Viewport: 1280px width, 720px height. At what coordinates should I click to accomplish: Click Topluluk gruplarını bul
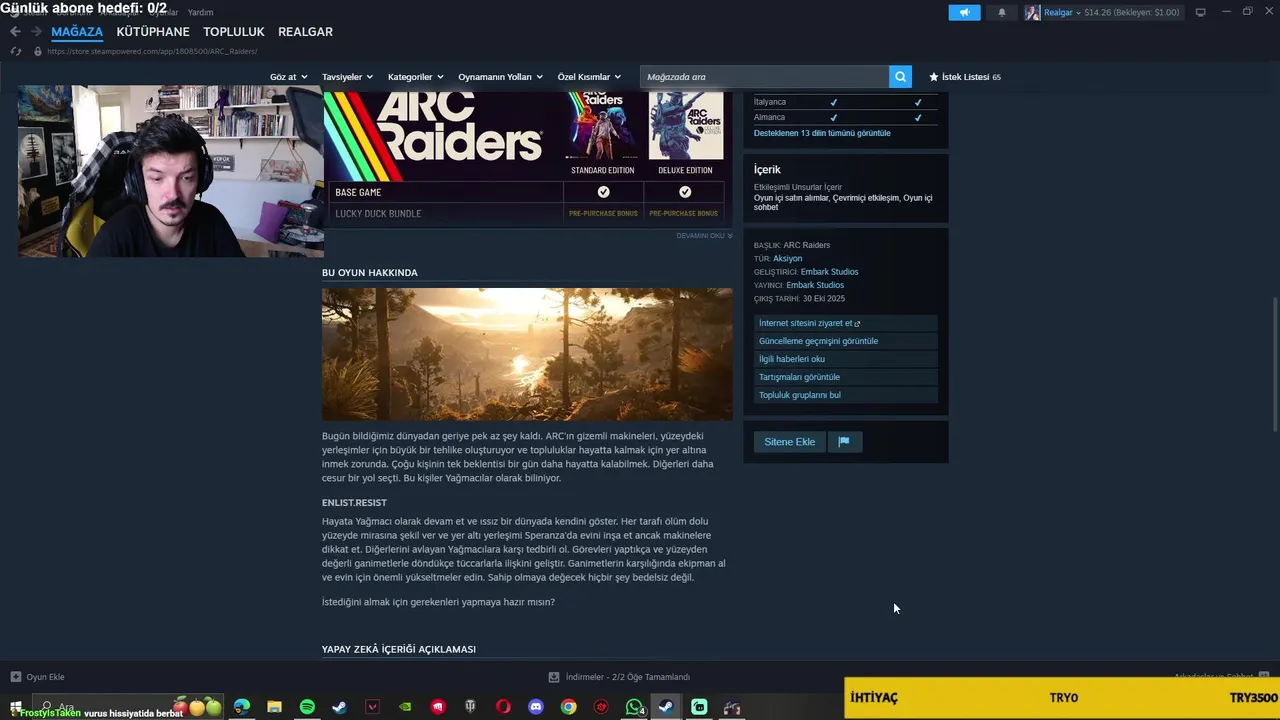(x=846, y=395)
